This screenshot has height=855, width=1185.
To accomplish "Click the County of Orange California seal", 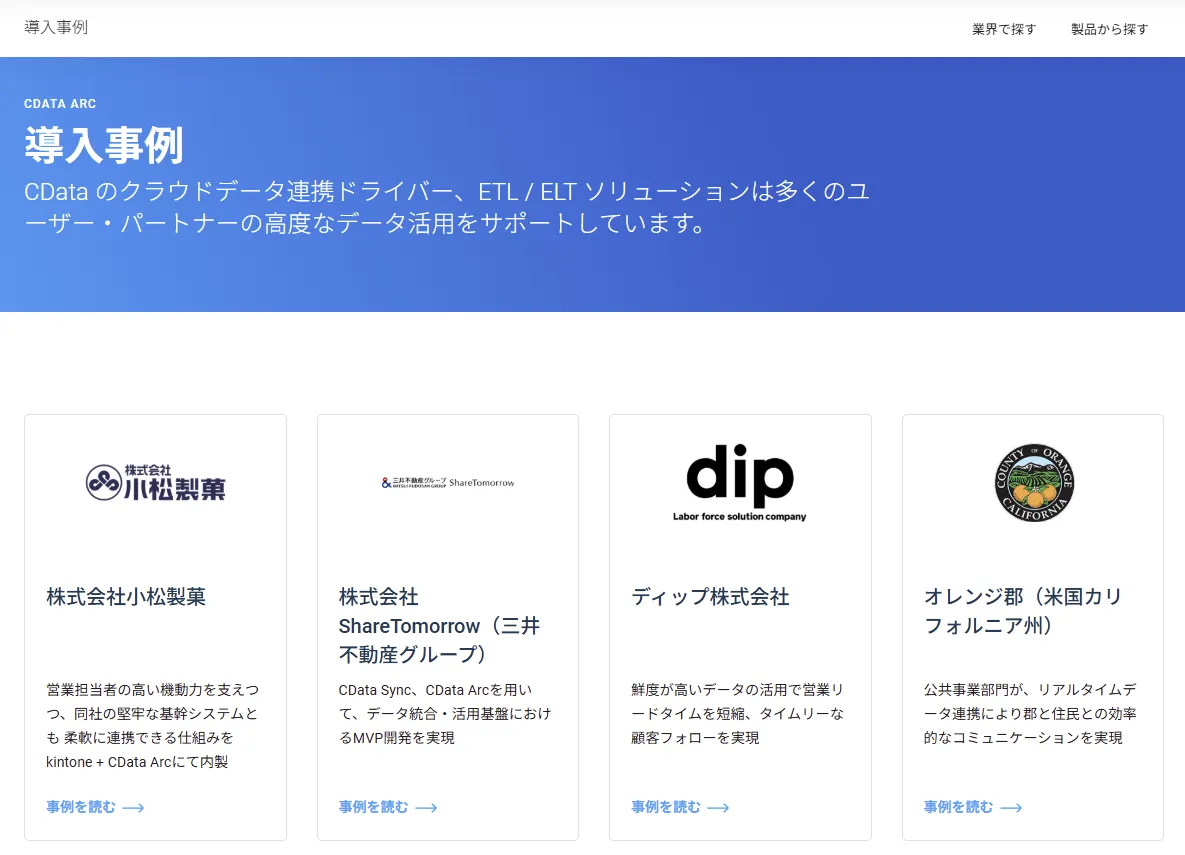I will 1034,482.
